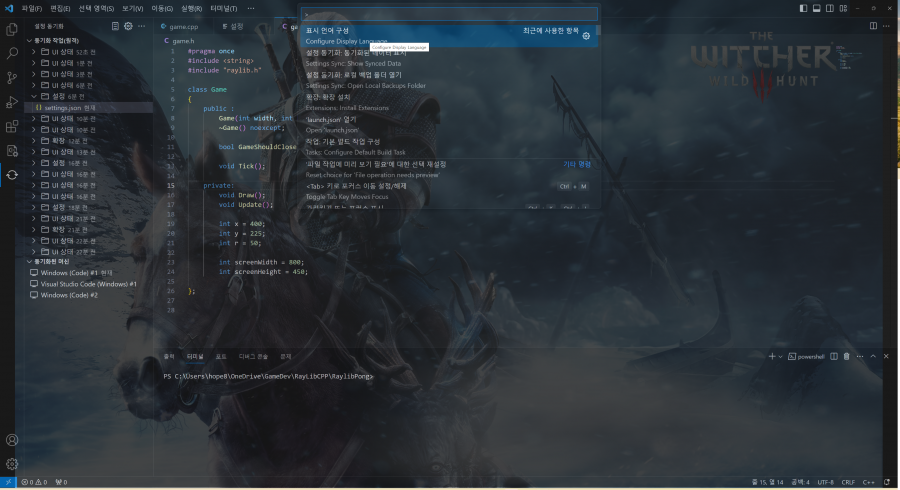
Task: Open sidebar header more actions (…)
Action: [141, 26]
